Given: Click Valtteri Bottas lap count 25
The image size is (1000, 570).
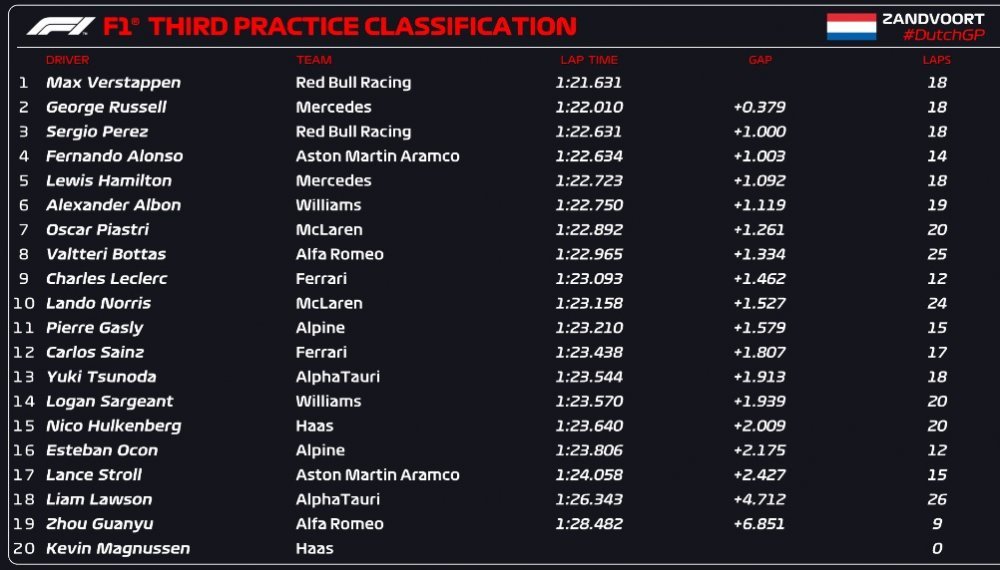Looking at the screenshot, I should 937,254.
